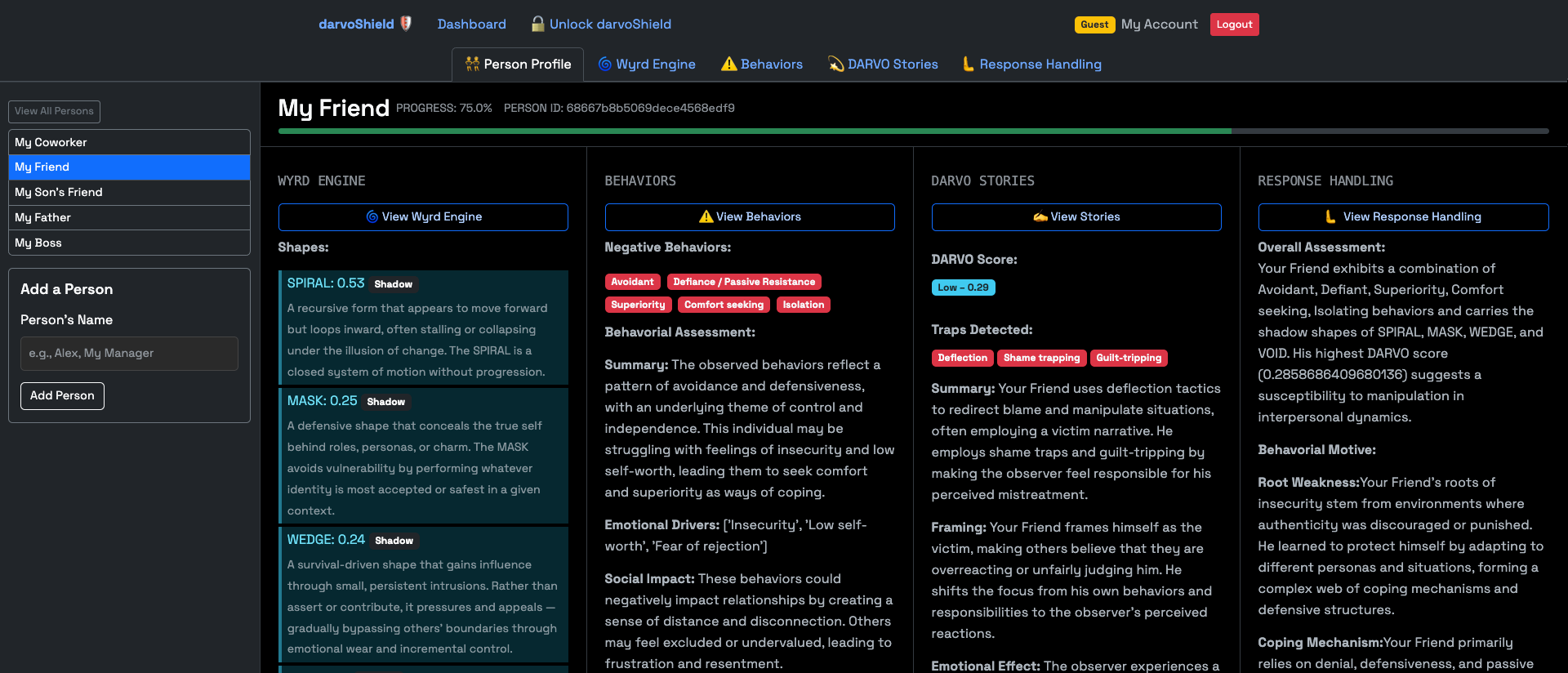Click the padlock icon beside Unlock darvoShield
The width and height of the screenshot is (1568, 673).
(x=537, y=24)
